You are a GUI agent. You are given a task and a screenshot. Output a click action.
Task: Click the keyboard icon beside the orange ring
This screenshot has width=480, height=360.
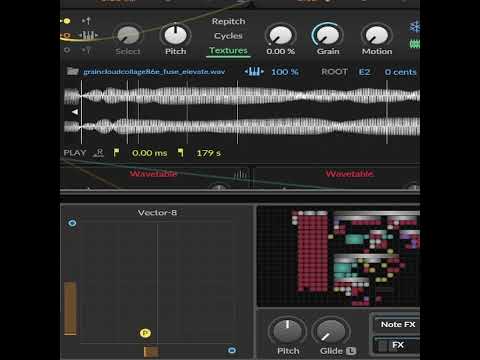tap(88, 35)
